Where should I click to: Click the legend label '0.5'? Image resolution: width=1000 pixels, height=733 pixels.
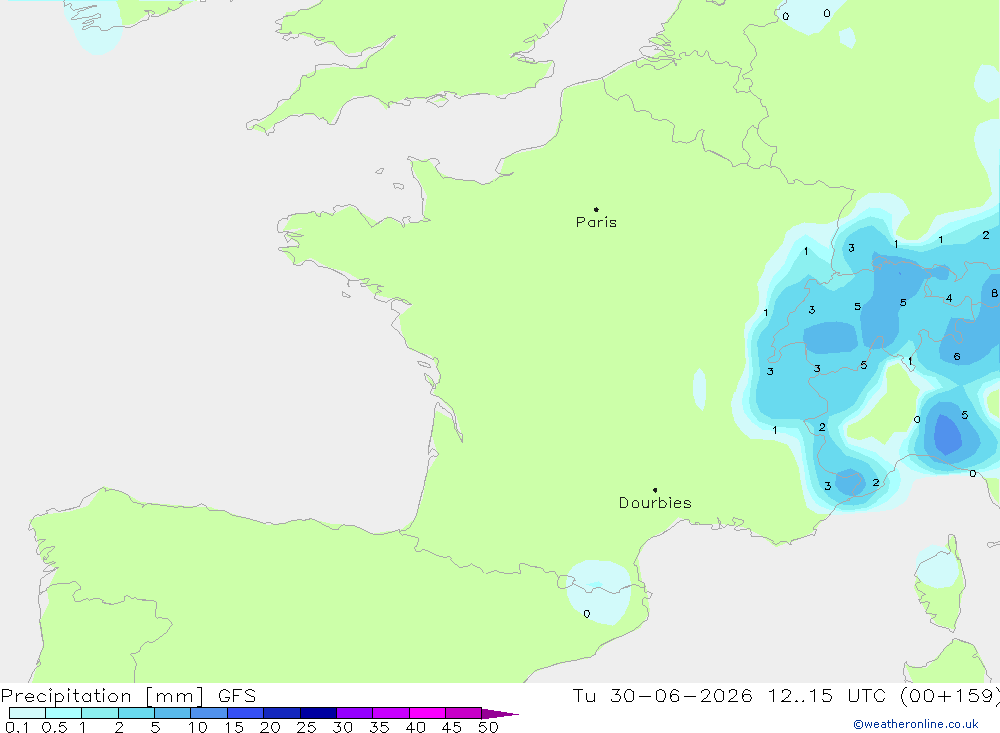(x=54, y=727)
